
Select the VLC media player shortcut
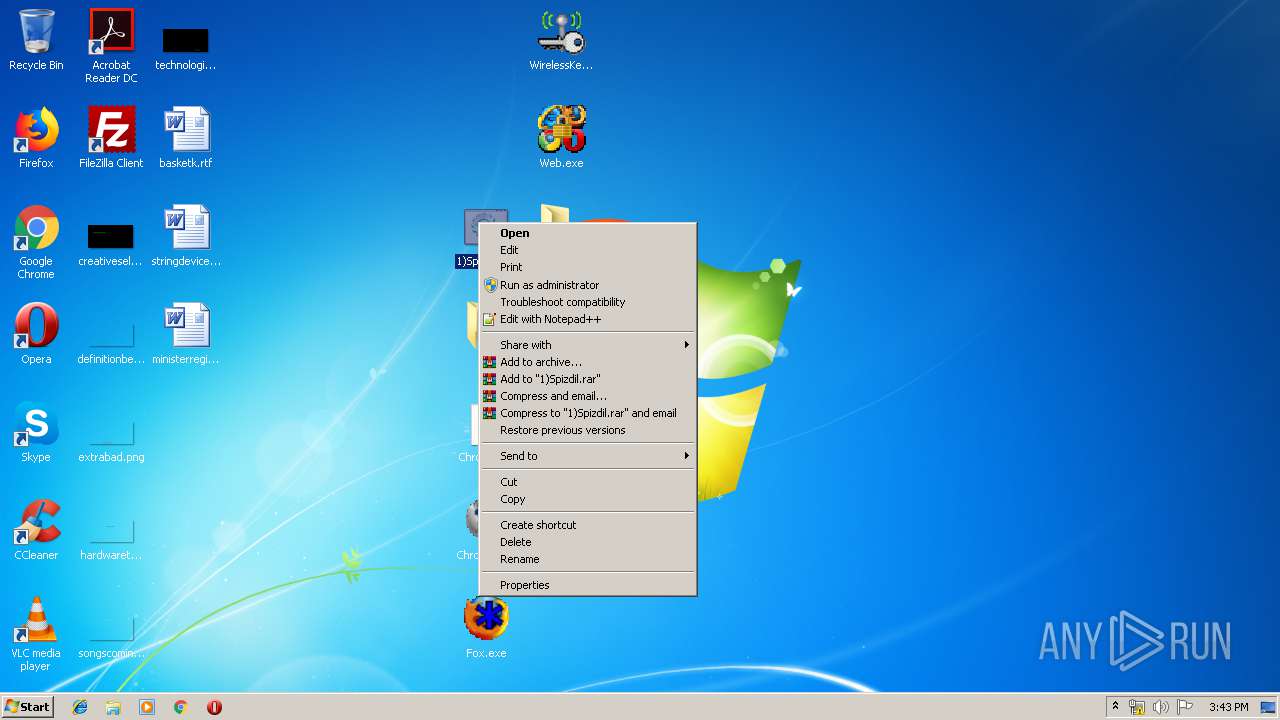(36, 634)
